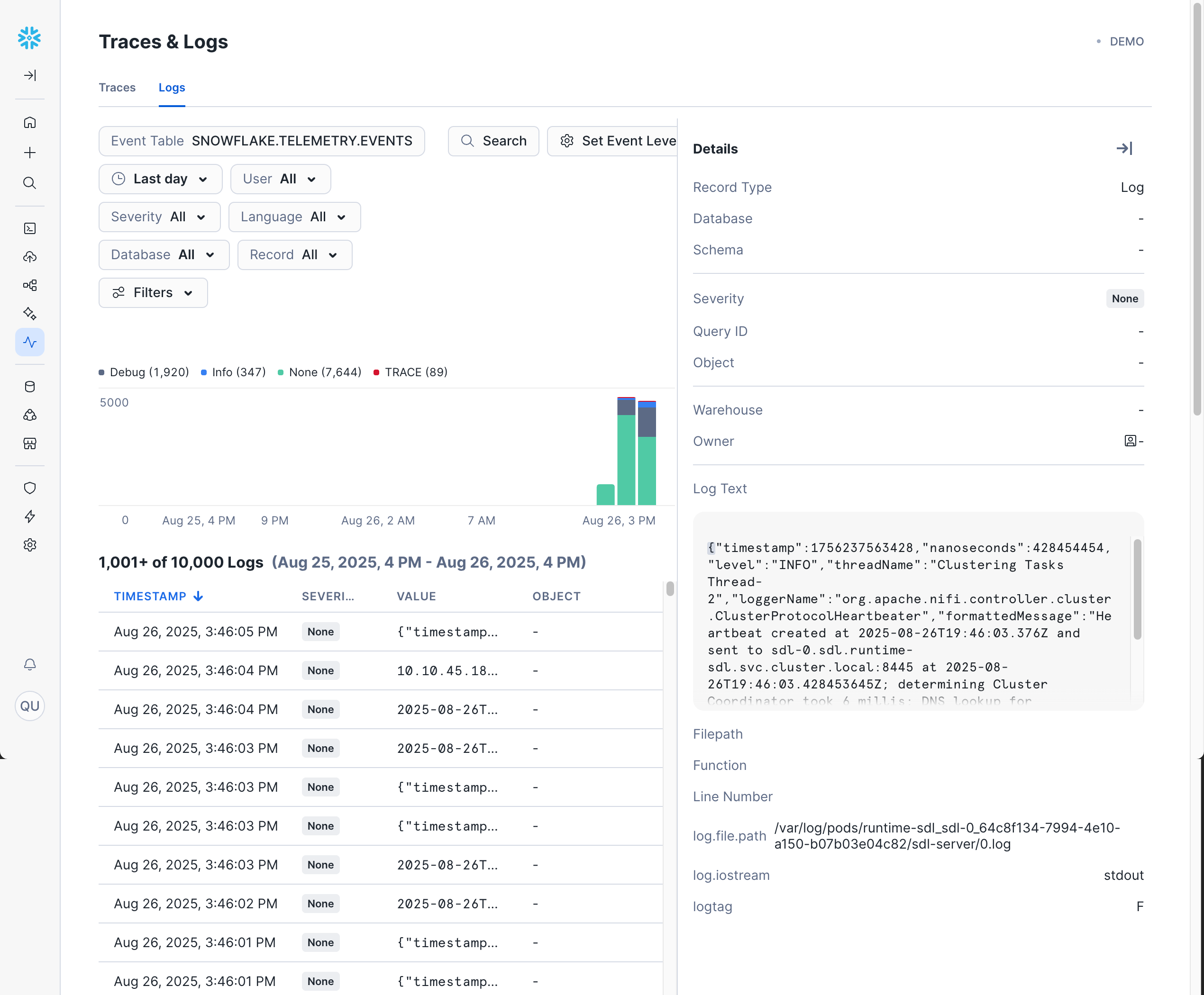Open the Marketplace storefront icon

point(29,443)
